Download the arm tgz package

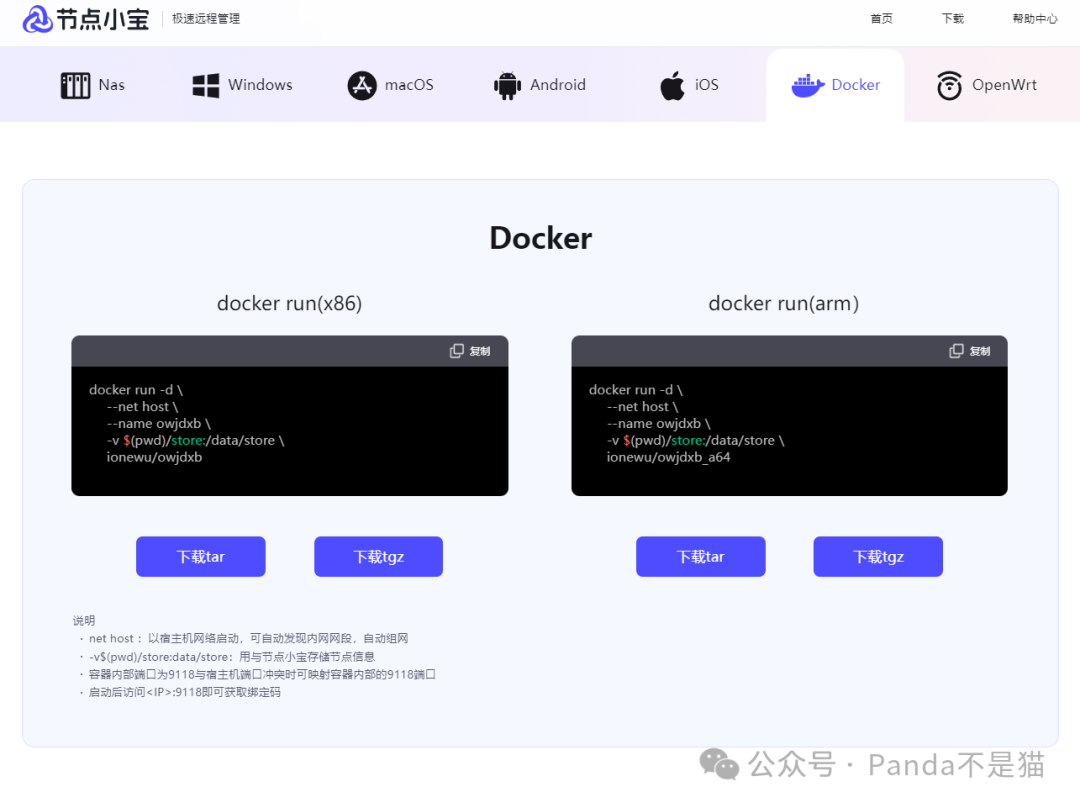click(x=878, y=557)
